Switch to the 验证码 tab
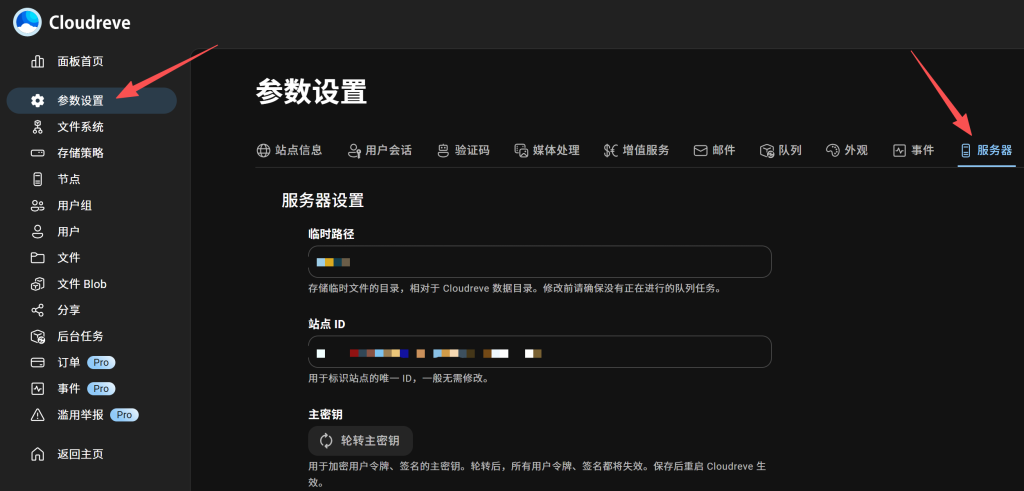Screen dimensions: 1024x491 click(463, 150)
